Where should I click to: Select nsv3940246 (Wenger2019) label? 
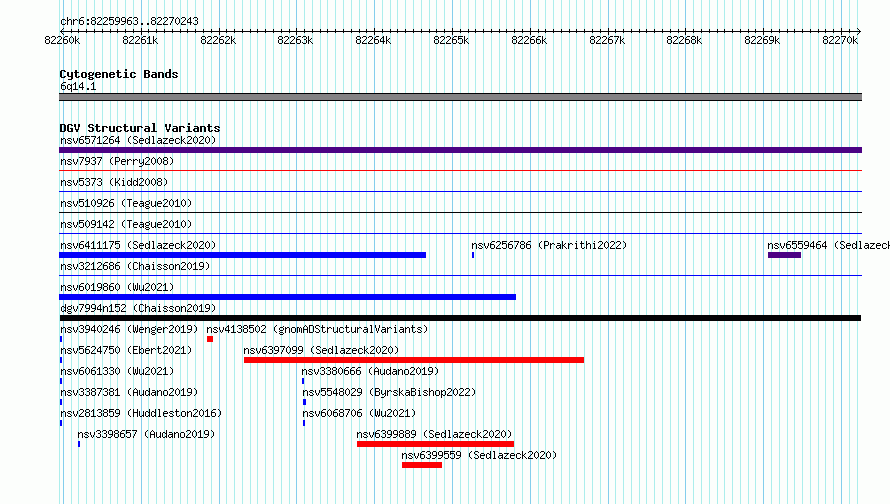point(129,329)
